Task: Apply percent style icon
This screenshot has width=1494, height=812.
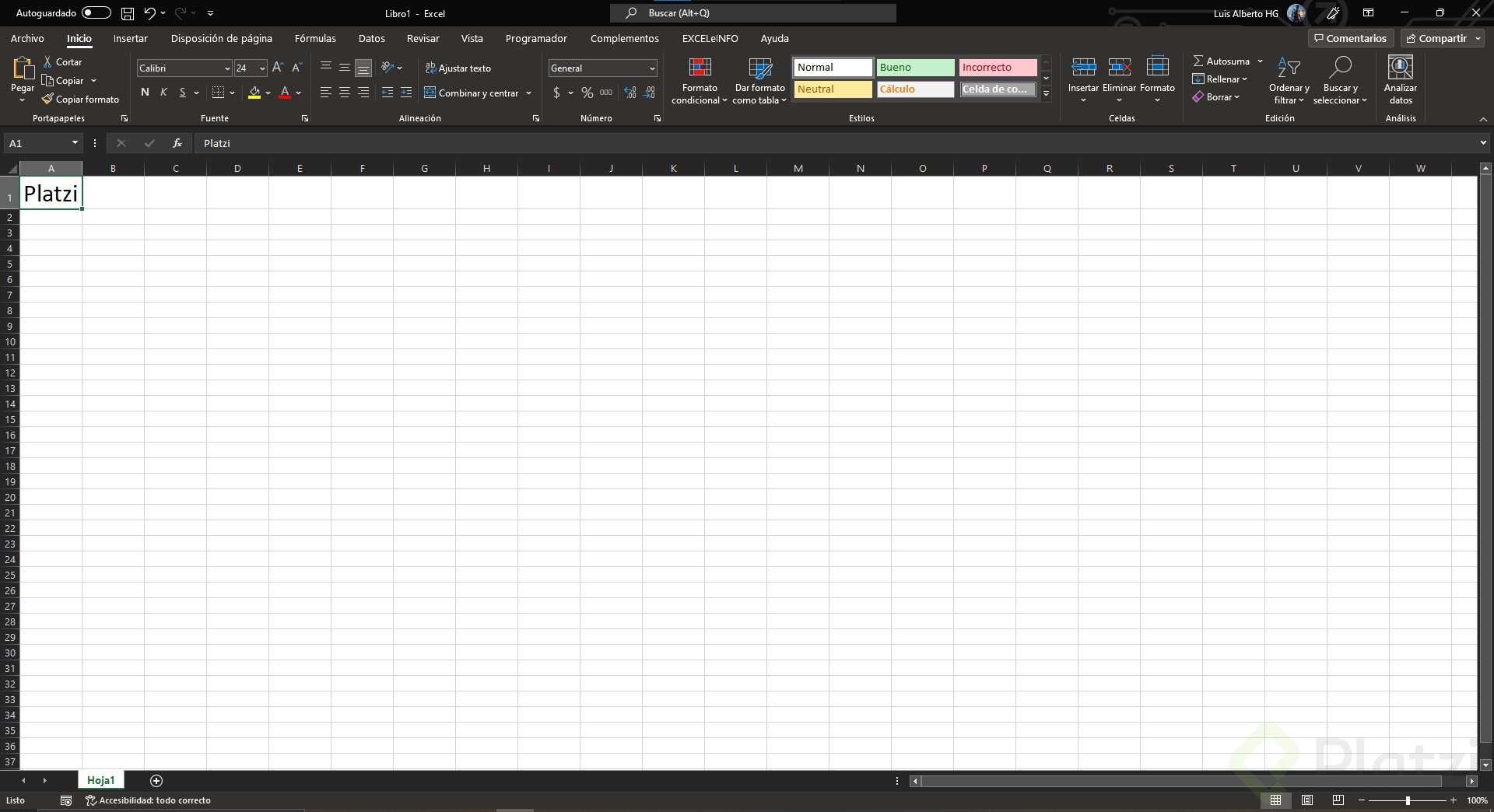Action: (587, 93)
